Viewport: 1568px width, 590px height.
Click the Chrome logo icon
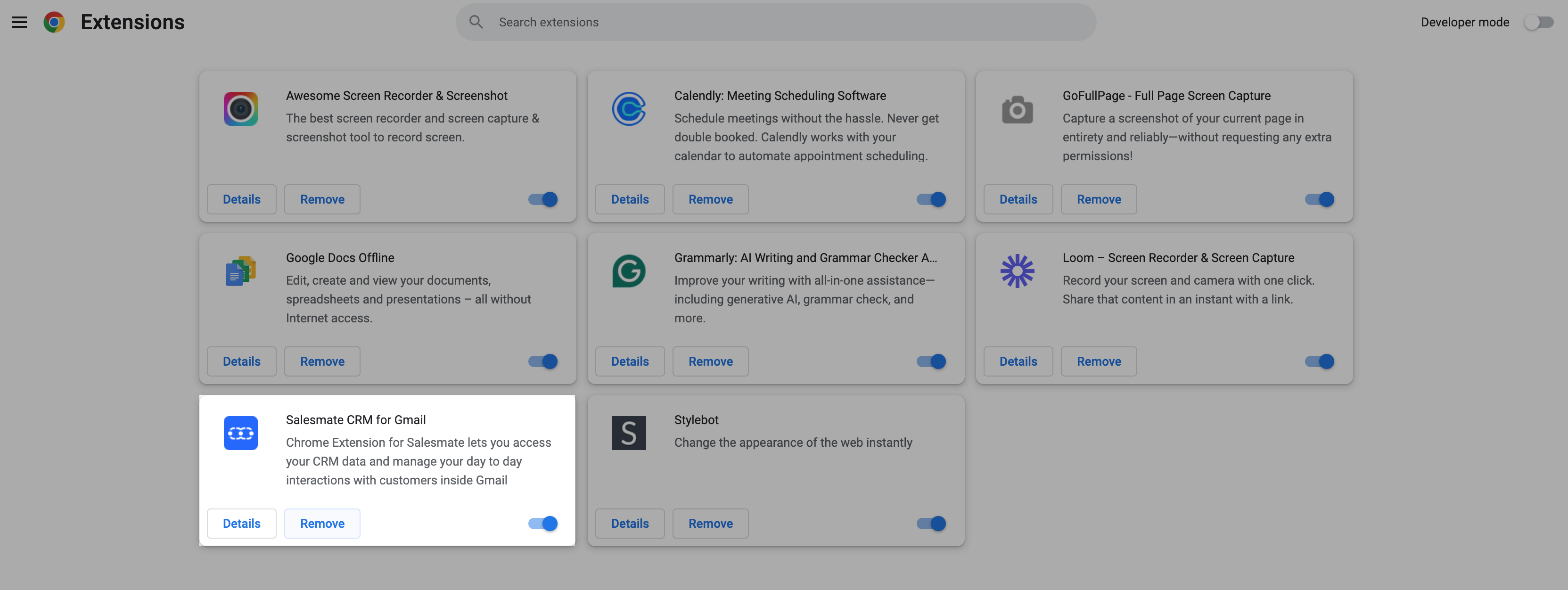click(x=54, y=23)
